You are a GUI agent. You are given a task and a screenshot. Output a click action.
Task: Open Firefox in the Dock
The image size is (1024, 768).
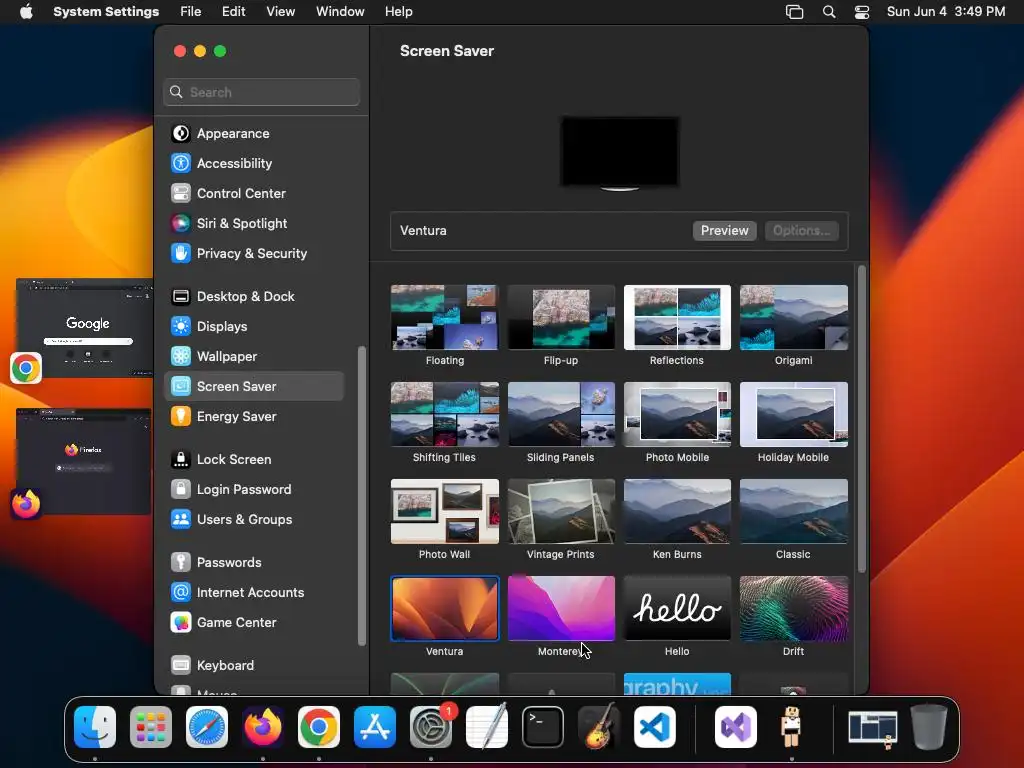(263, 727)
